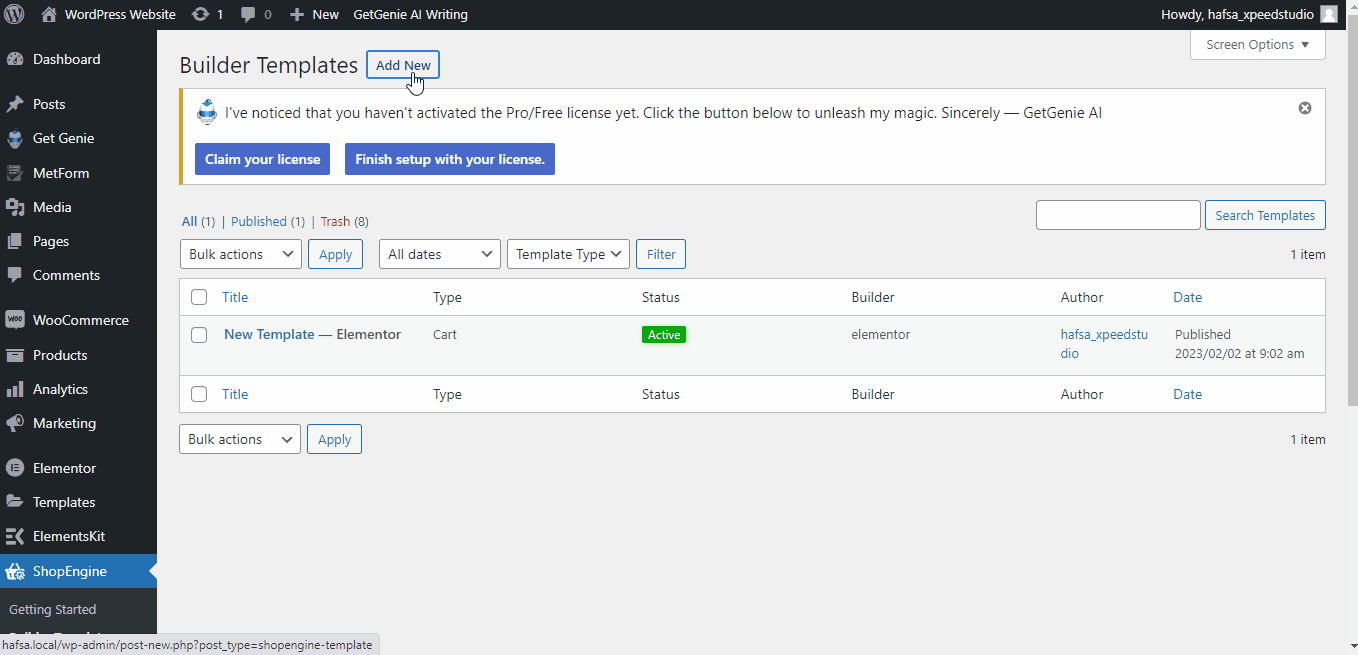Click the elementor builder cell
Image resolution: width=1358 pixels, height=655 pixels.
coord(881,334)
